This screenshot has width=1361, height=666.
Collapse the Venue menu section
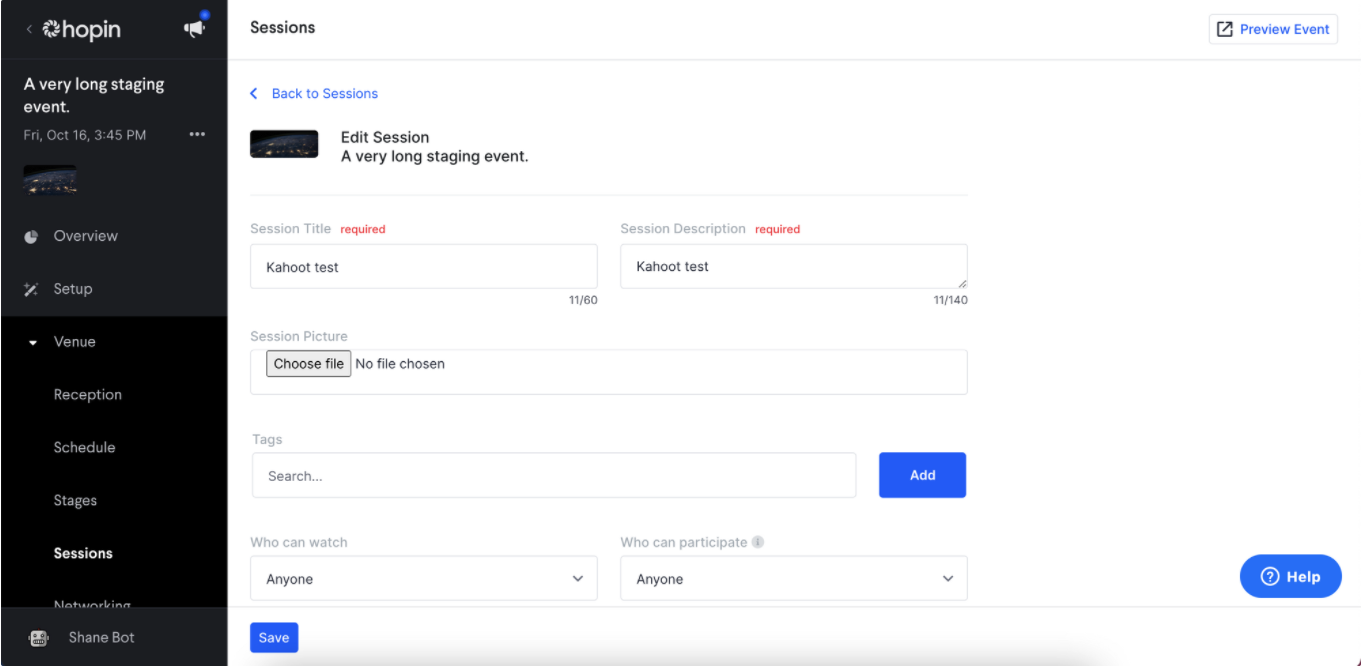[x=33, y=342]
